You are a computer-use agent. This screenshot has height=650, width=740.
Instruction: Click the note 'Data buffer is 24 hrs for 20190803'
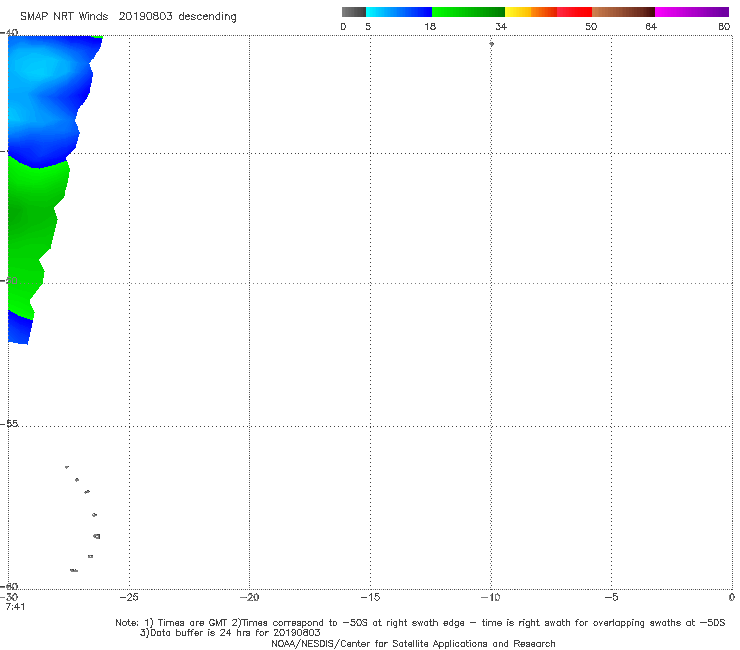tap(230, 633)
